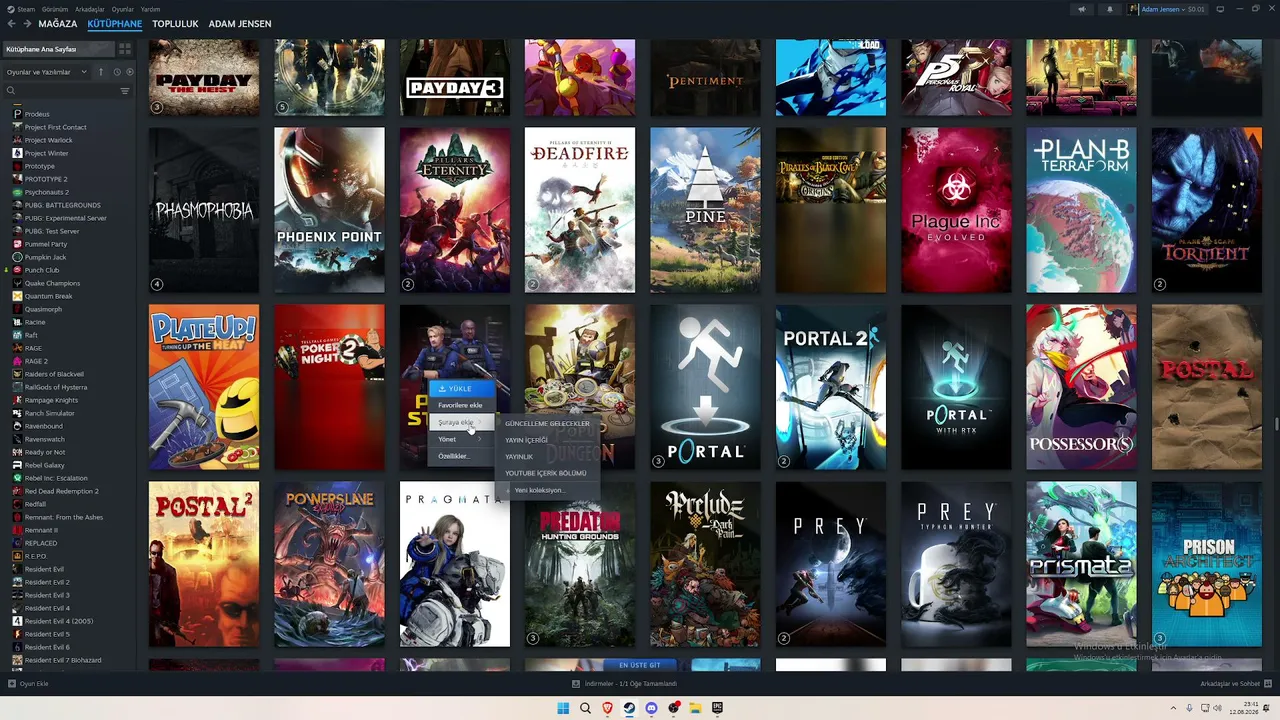
Task: Open the Görünüm menu
Action: (x=55, y=9)
